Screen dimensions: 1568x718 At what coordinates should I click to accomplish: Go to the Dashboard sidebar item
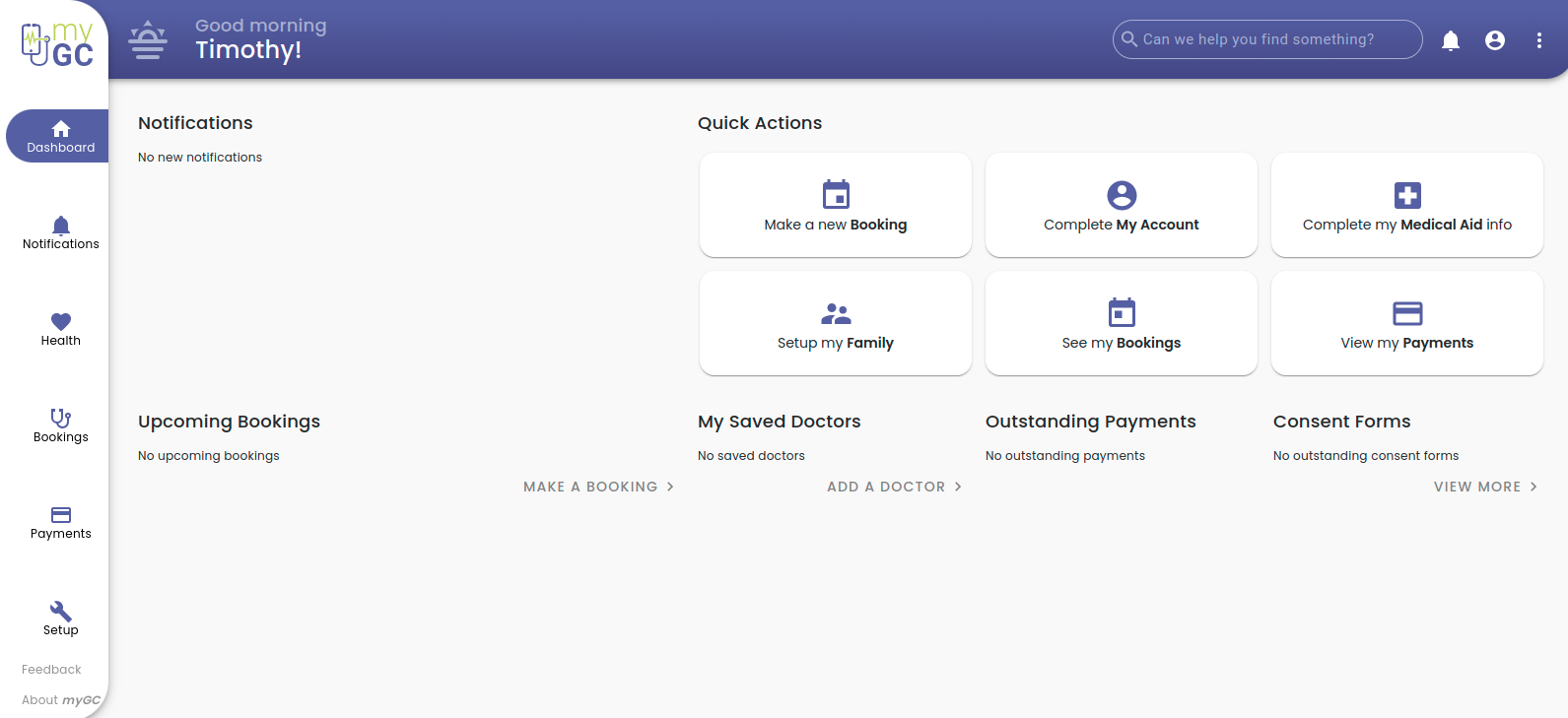click(60, 136)
